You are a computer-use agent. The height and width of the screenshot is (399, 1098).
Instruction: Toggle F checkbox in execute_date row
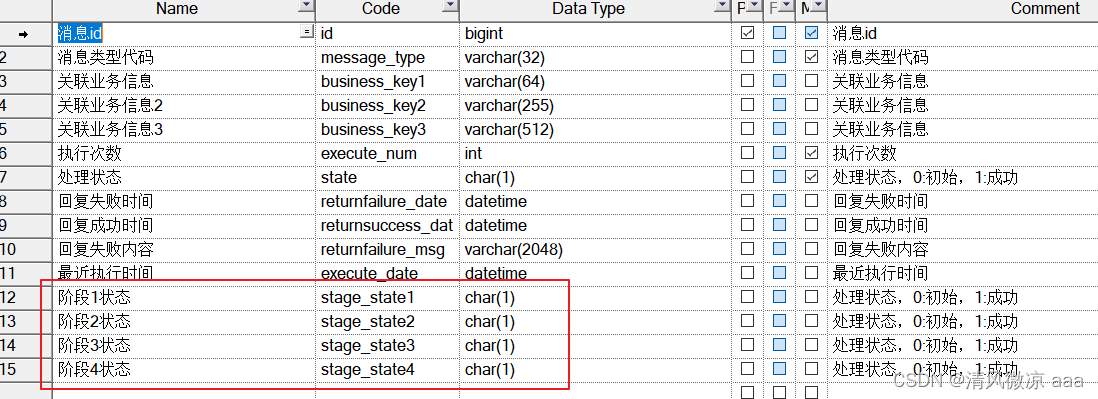coord(779,272)
